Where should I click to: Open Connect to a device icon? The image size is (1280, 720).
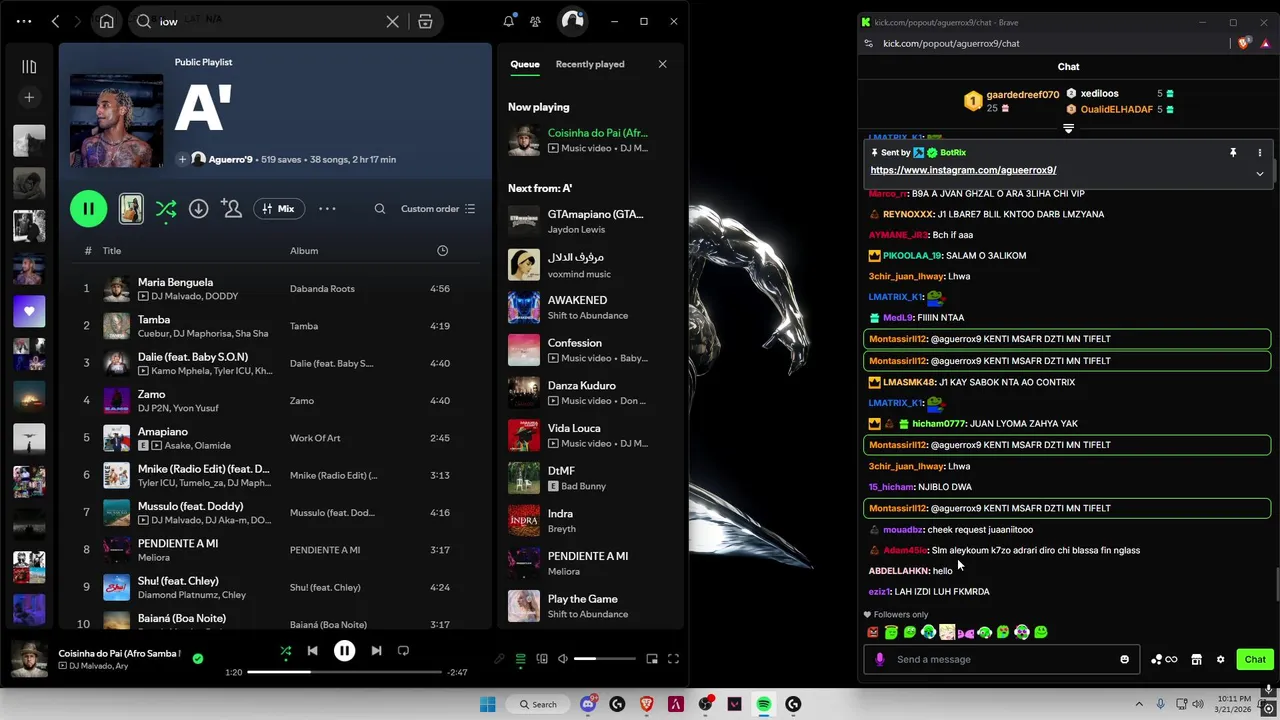pos(542,659)
